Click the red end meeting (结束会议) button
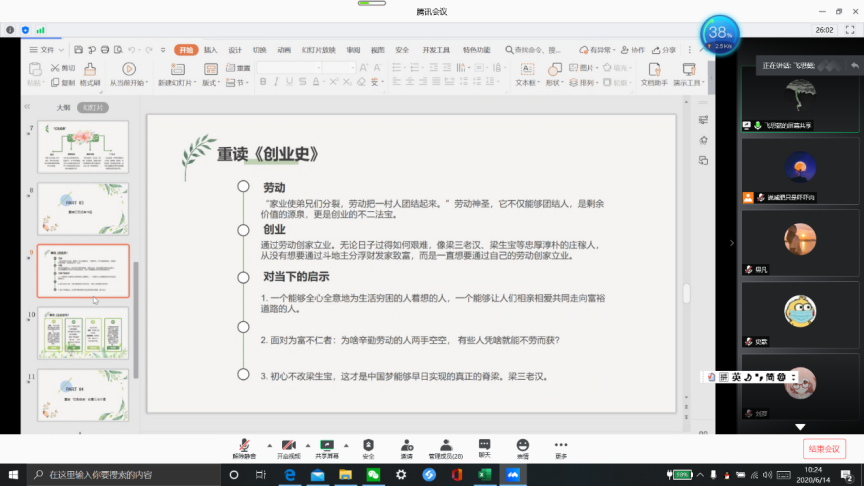This screenshot has width=864, height=486. click(824, 449)
